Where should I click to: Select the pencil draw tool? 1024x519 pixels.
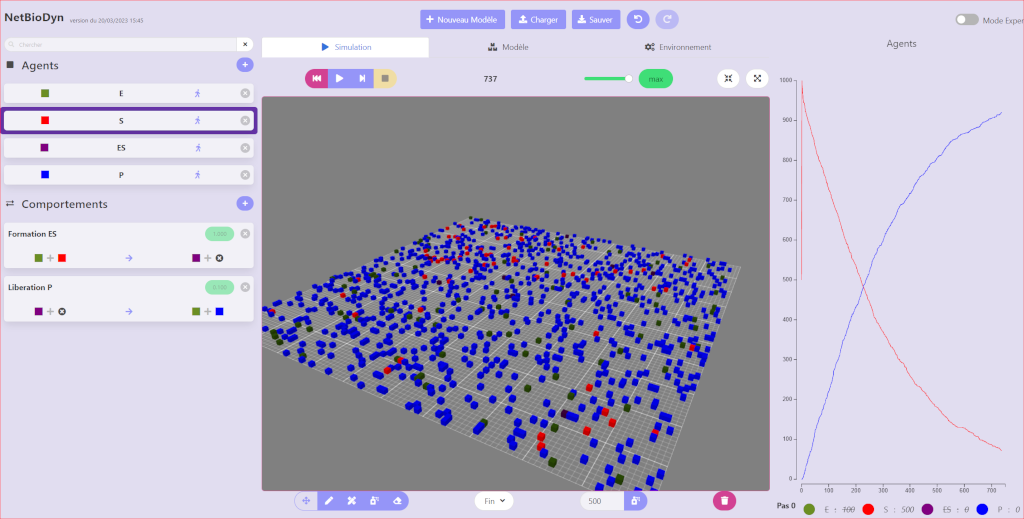pos(328,500)
